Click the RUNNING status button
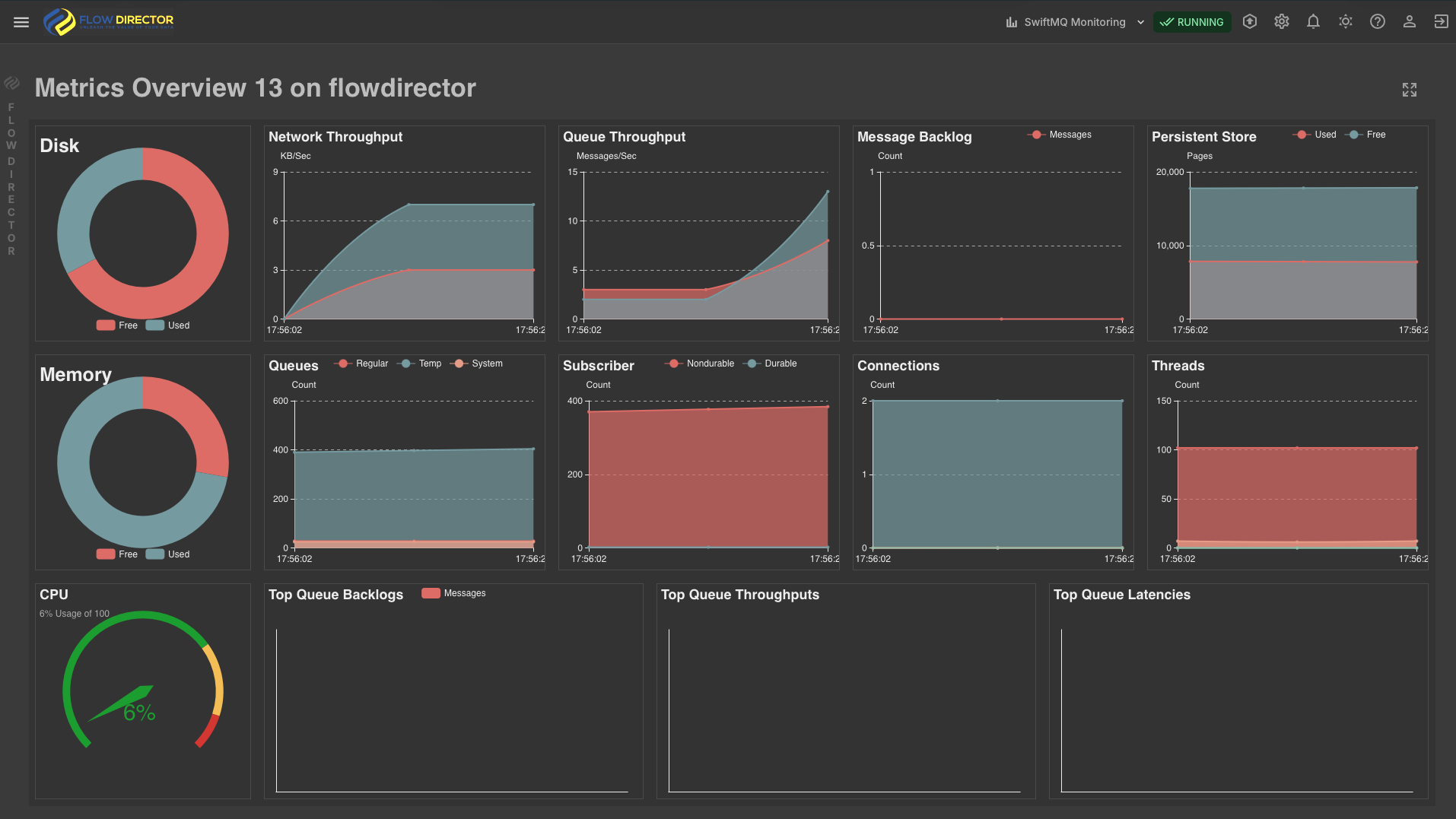1456x819 pixels. pos(1191,22)
